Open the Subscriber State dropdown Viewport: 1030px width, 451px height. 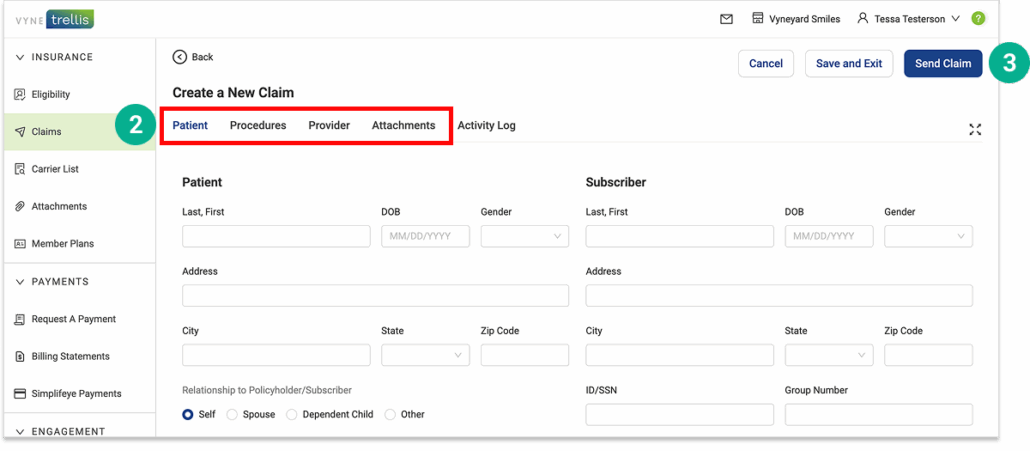(x=828, y=355)
